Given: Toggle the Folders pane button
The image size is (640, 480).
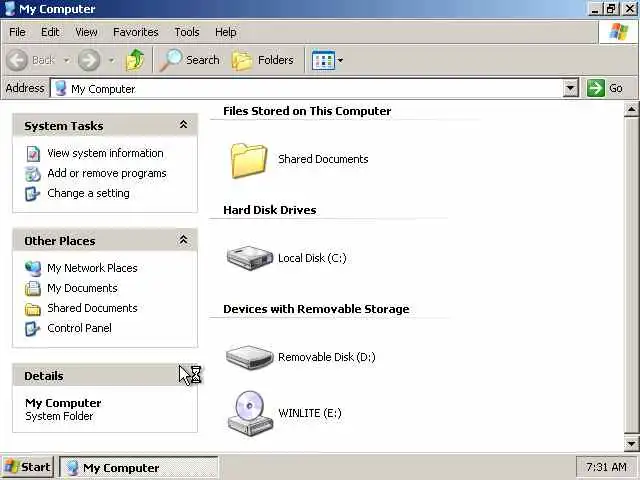Looking at the screenshot, I should coord(262,60).
